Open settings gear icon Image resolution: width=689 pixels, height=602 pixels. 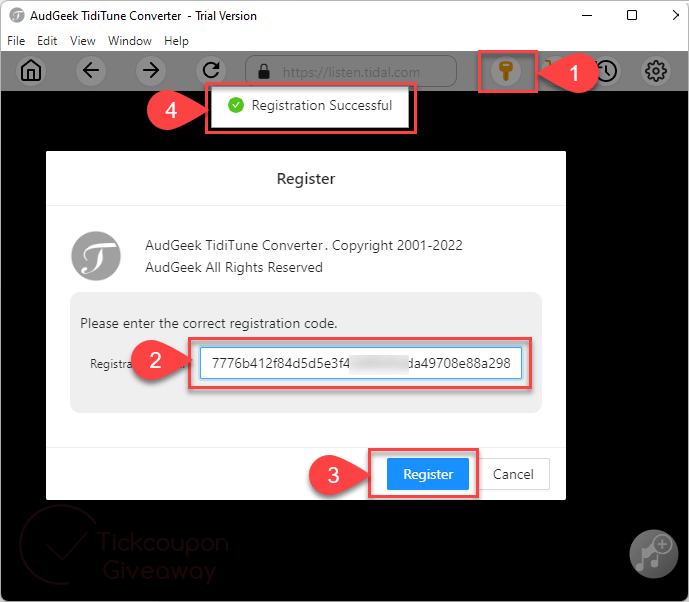[x=656, y=71]
